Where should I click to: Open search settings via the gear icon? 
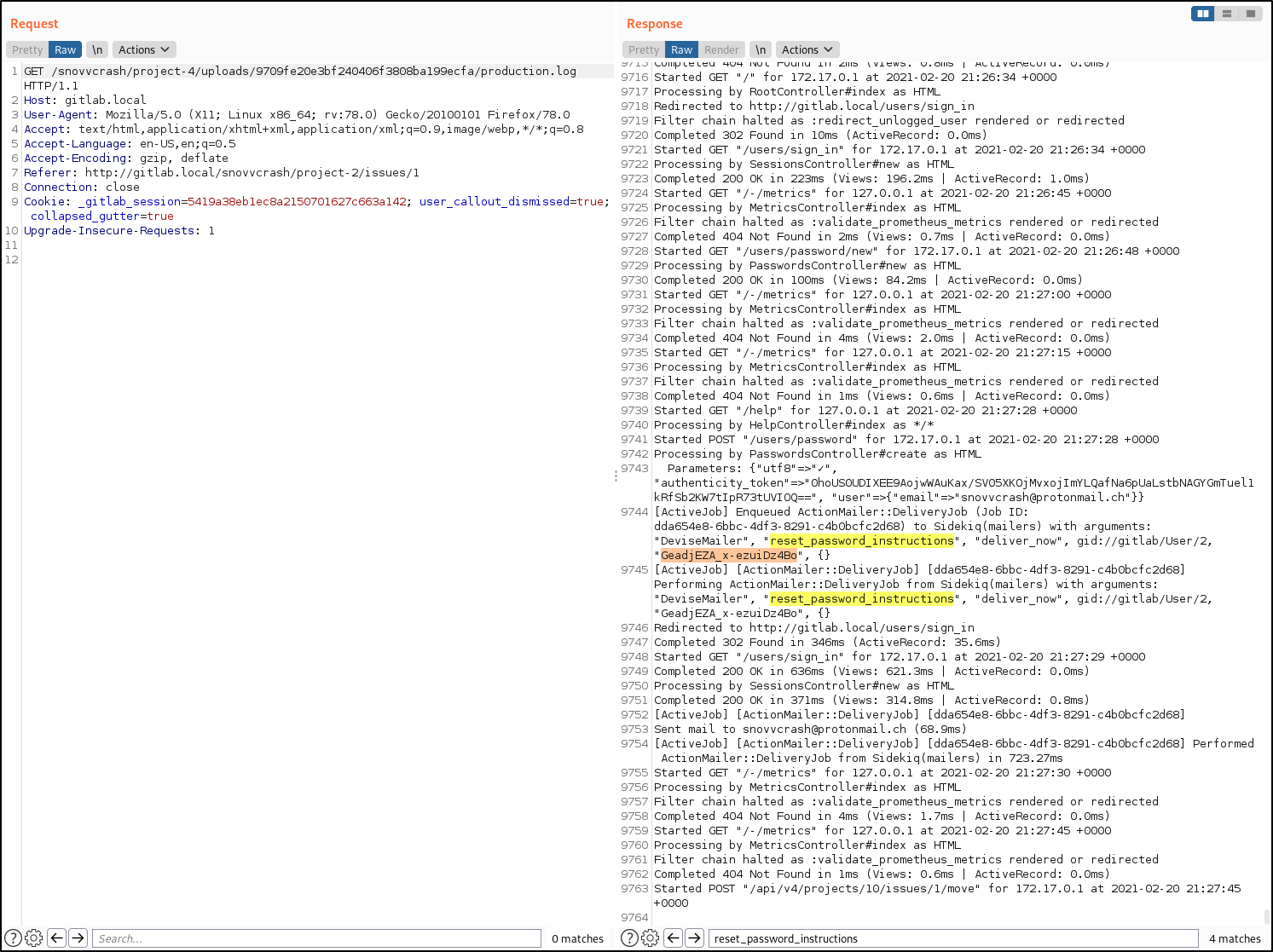pyautogui.click(x=34, y=938)
